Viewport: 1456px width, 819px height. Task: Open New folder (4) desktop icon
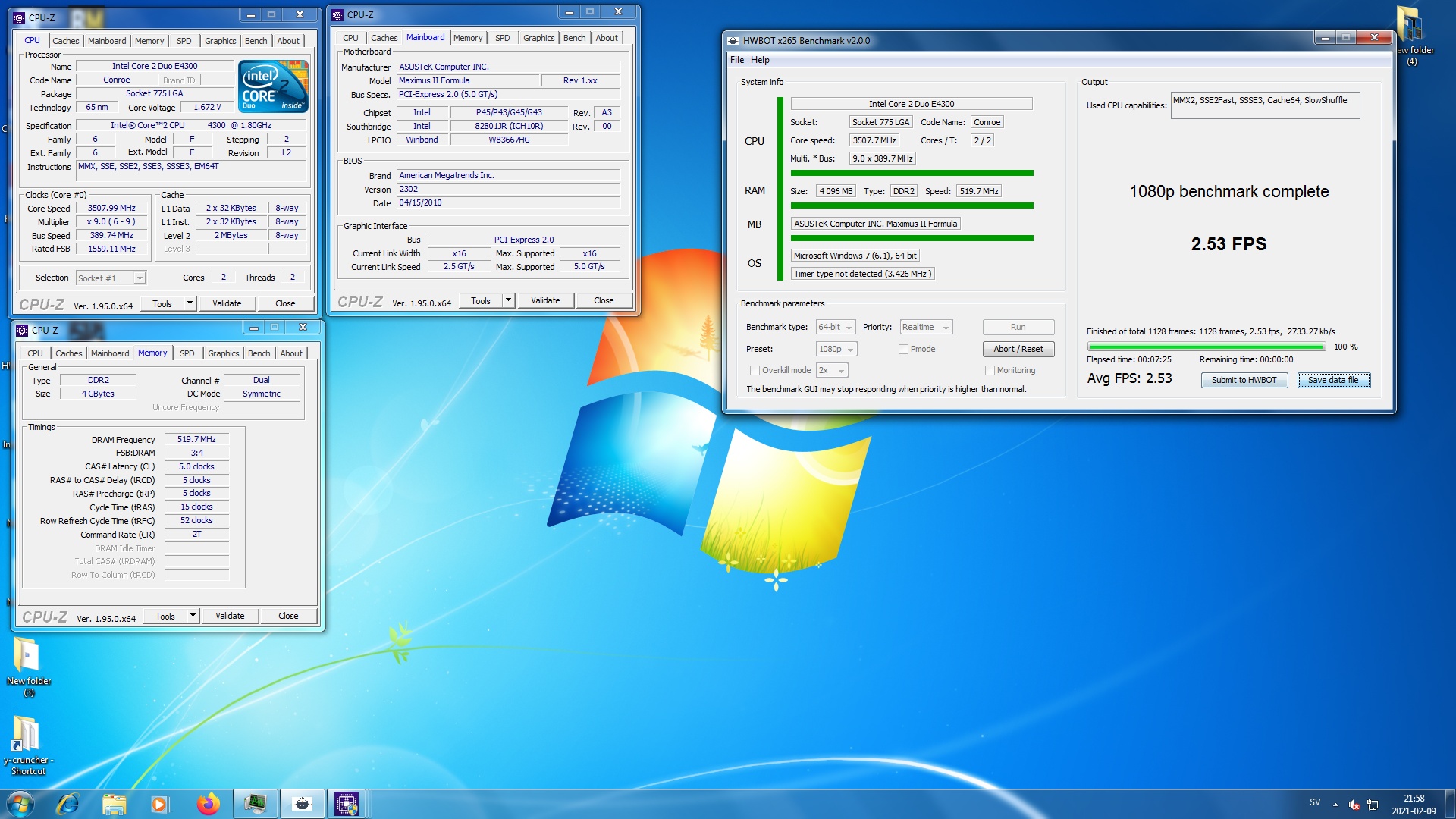click(1412, 36)
